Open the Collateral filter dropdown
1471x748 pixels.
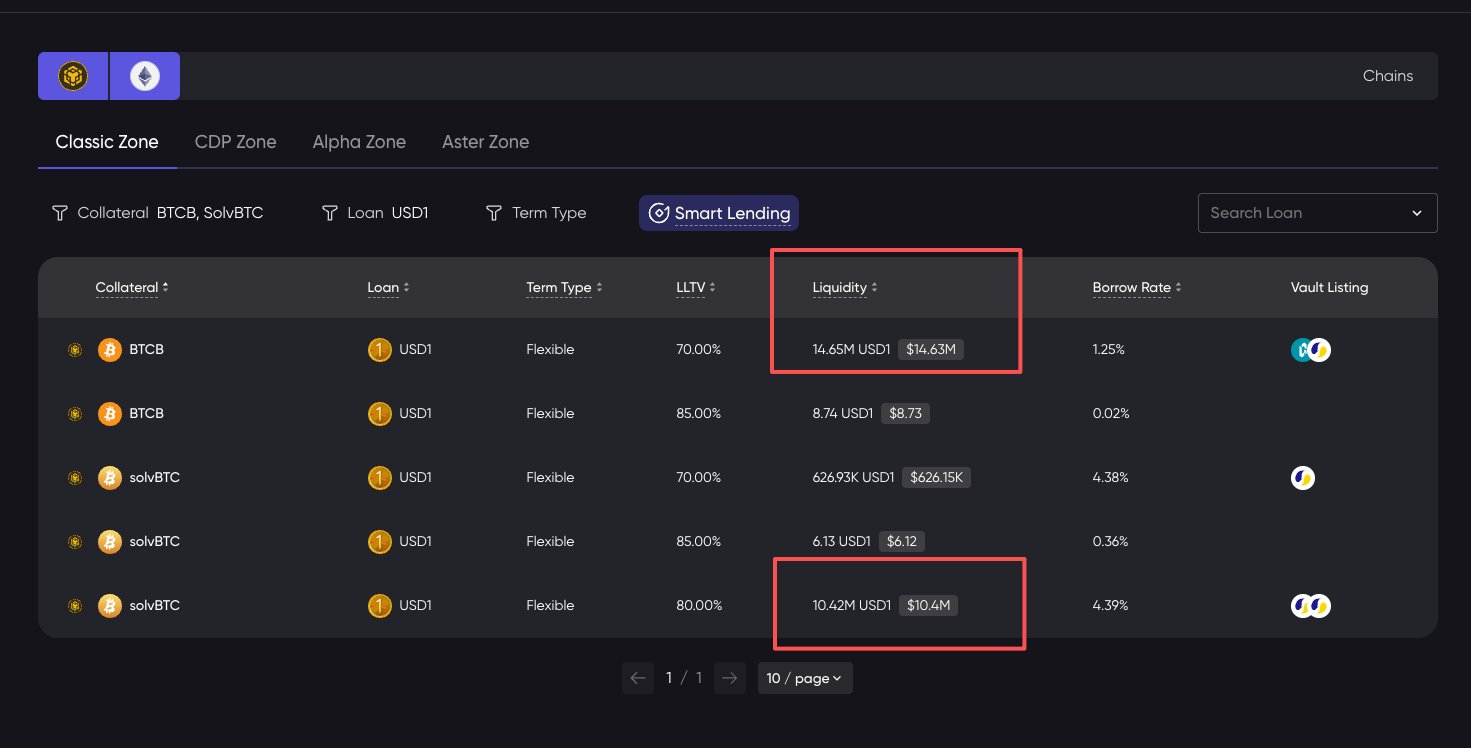pyautogui.click(x=158, y=213)
